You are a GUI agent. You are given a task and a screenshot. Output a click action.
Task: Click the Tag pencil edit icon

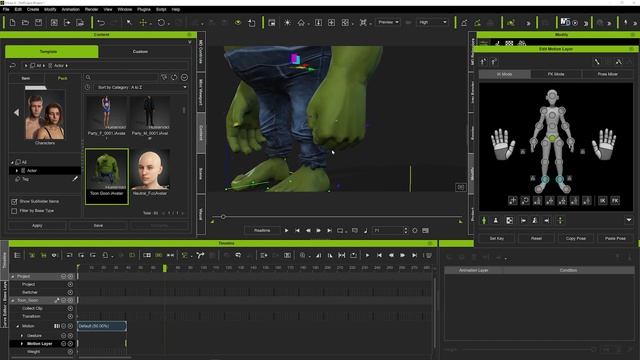[75, 179]
